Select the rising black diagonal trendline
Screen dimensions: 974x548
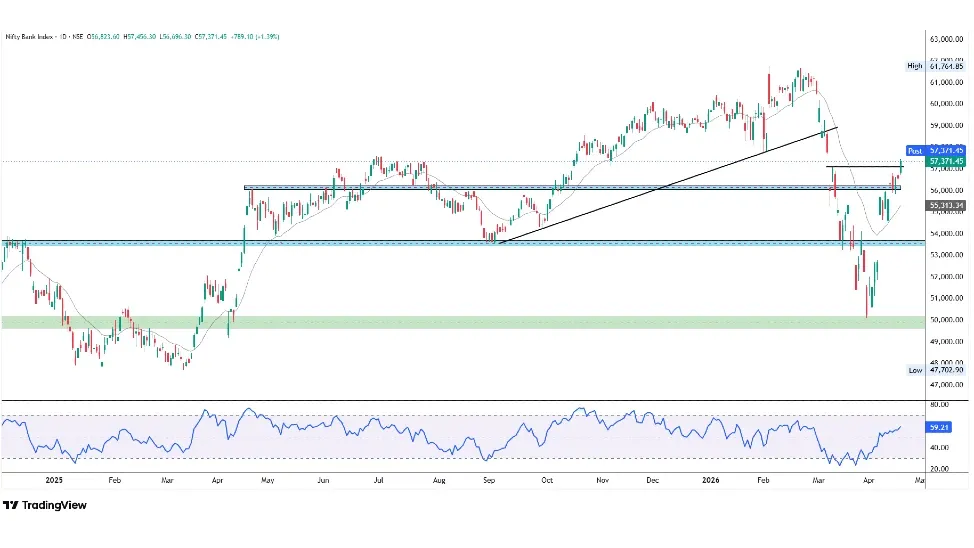[668, 185]
